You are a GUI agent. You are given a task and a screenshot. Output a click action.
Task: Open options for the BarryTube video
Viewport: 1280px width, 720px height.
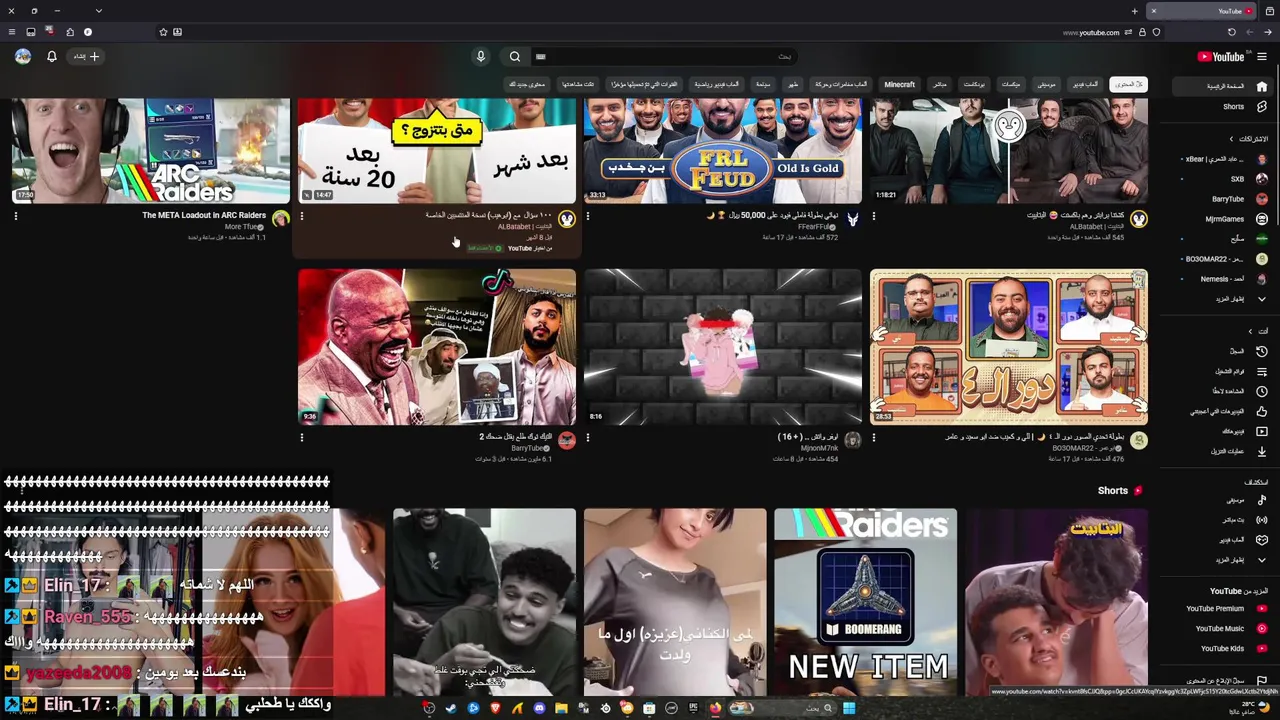[x=302, y=437]
